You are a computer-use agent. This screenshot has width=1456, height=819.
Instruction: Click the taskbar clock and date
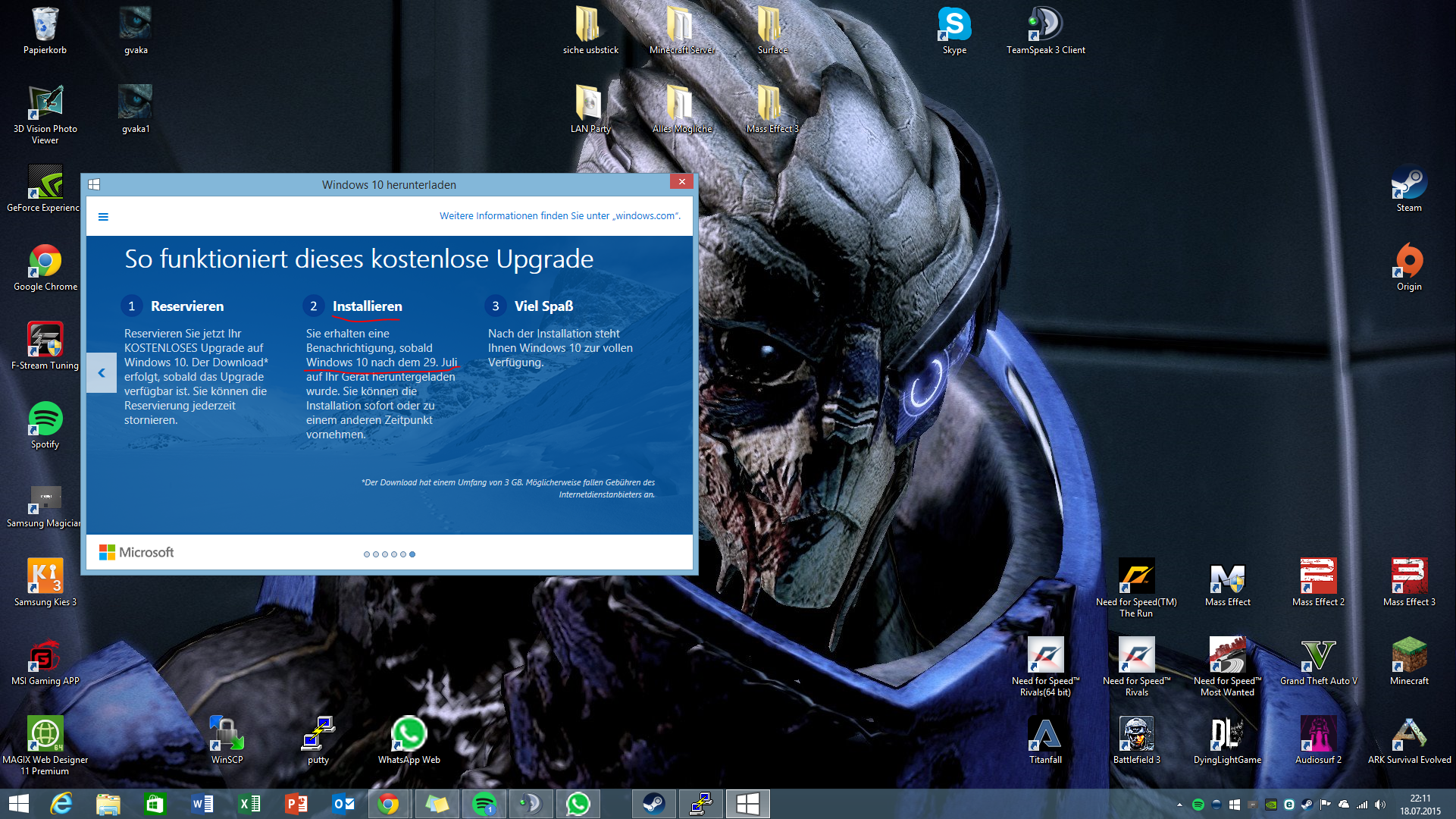pyautogui.click(x=1420, y=805)
